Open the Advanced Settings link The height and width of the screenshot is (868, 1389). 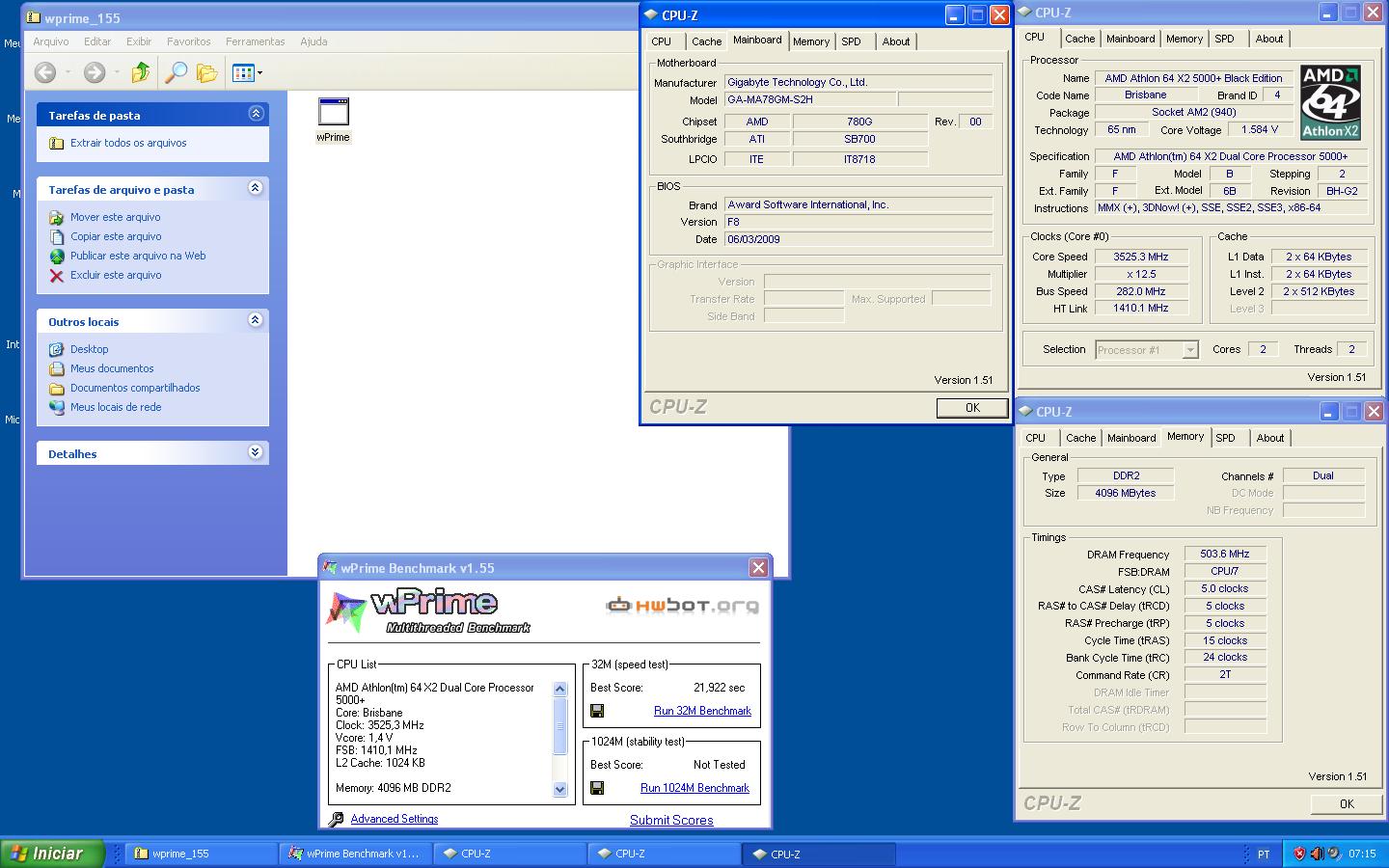[394, 819]
